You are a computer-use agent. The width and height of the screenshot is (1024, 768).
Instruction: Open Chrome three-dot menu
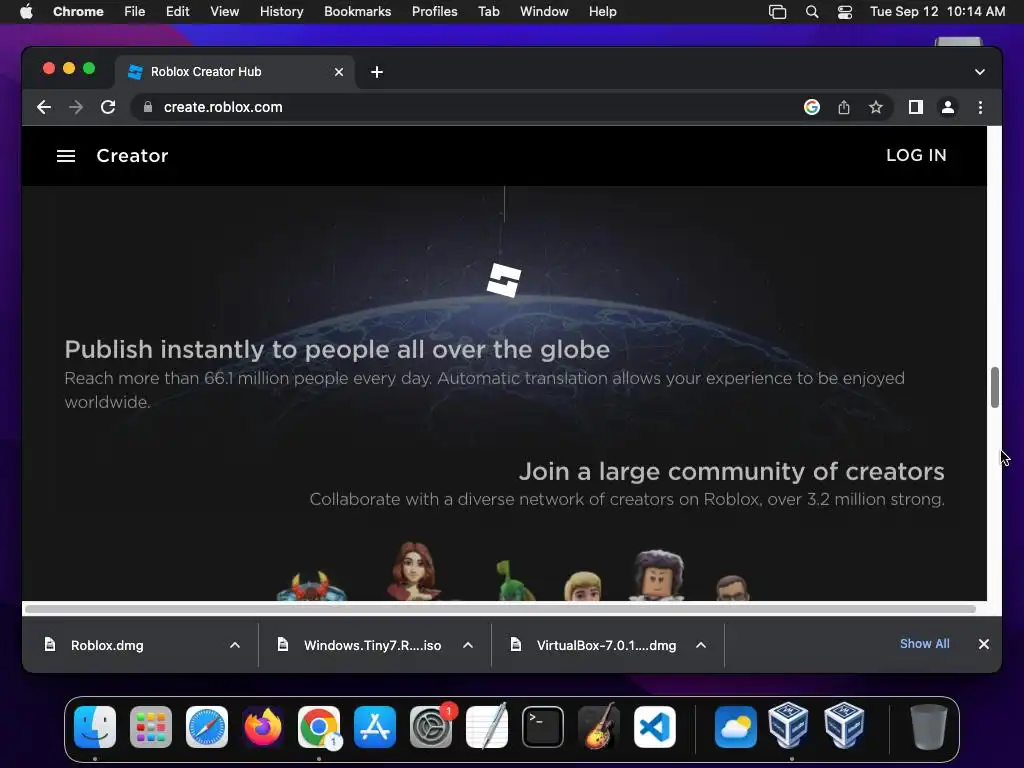[980, 107]
